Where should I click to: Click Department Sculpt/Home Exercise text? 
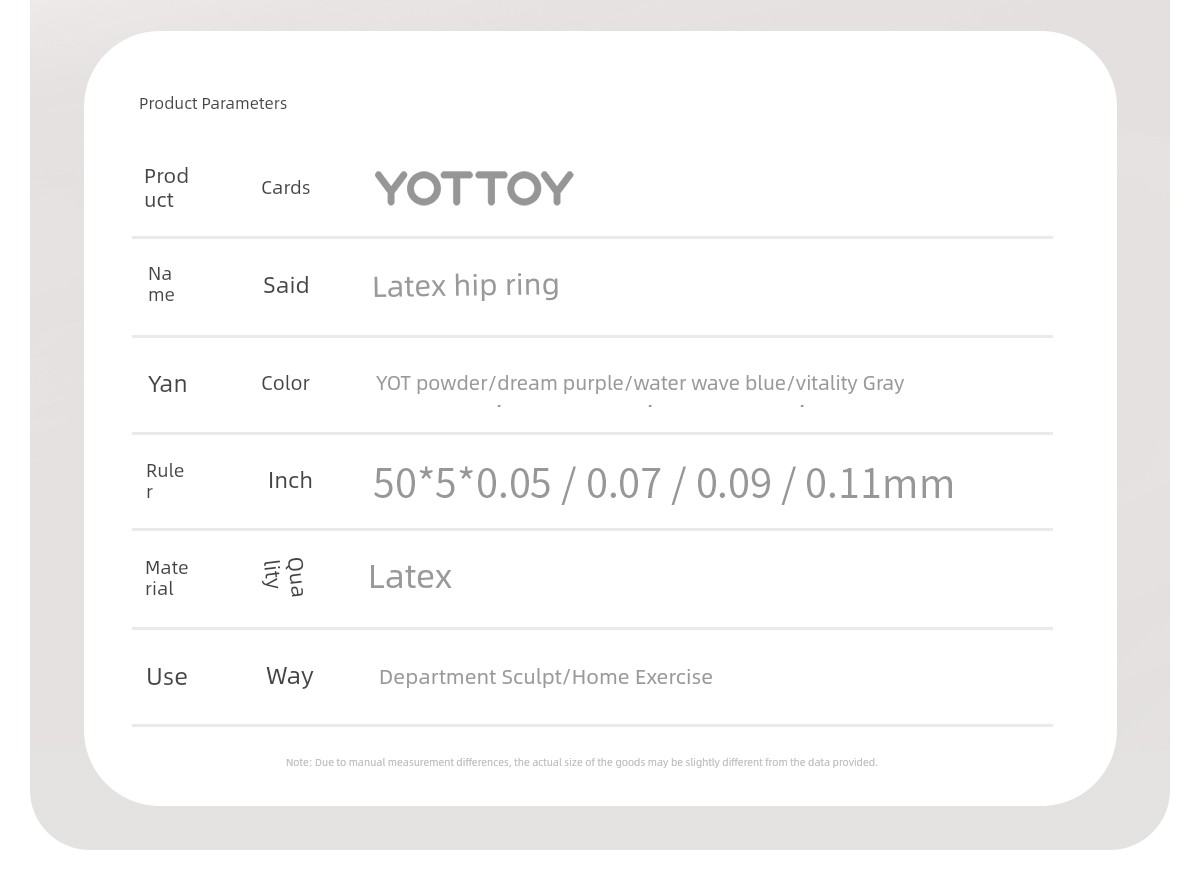click(546, 677)
